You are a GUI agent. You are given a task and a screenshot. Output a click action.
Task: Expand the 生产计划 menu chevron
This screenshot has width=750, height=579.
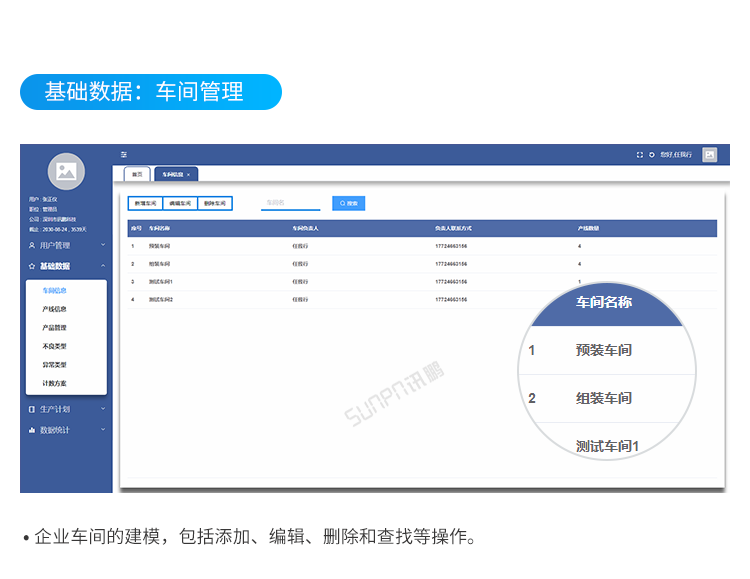pos(103,410)
